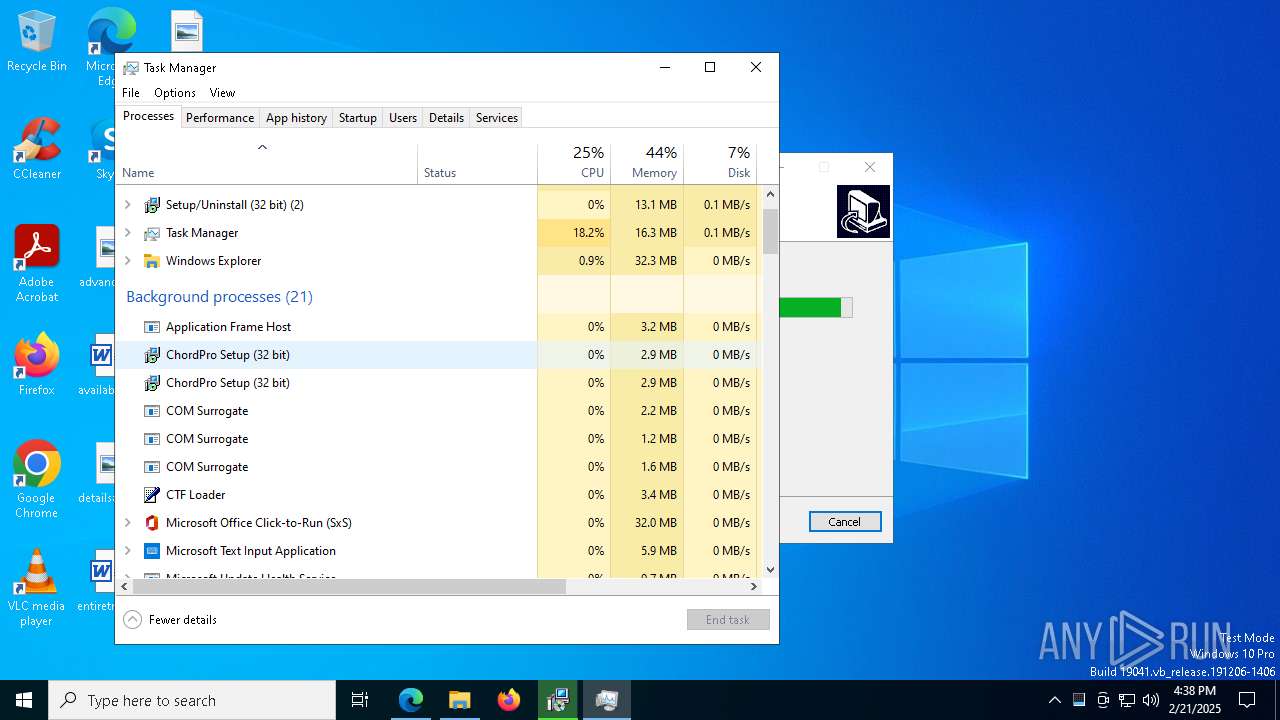Open Firefox desktop shortcut
The image size is (1280, 720).
[x=37, y=365]
